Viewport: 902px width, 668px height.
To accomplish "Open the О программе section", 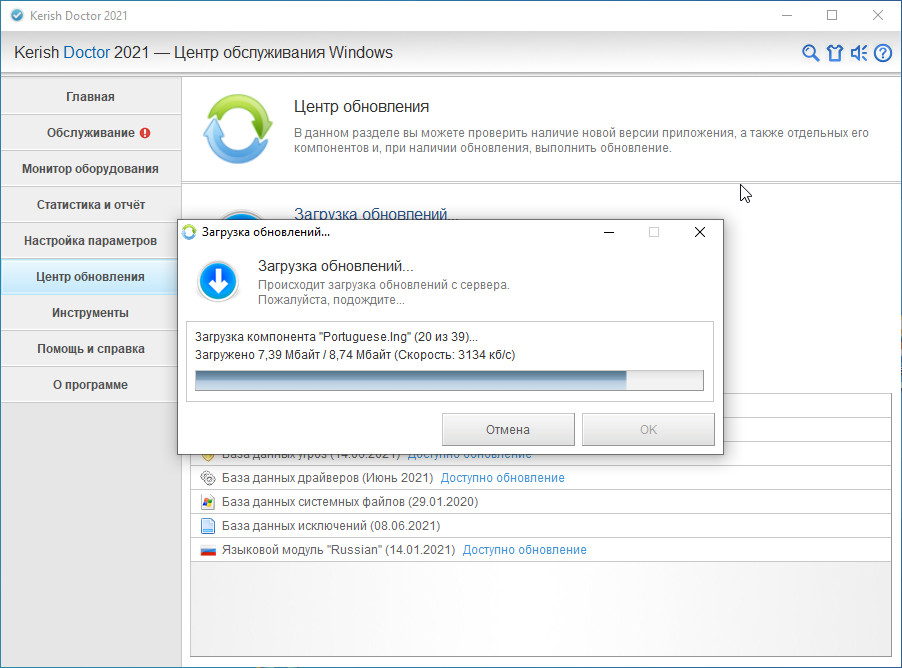I will click(x=90, y=385).
